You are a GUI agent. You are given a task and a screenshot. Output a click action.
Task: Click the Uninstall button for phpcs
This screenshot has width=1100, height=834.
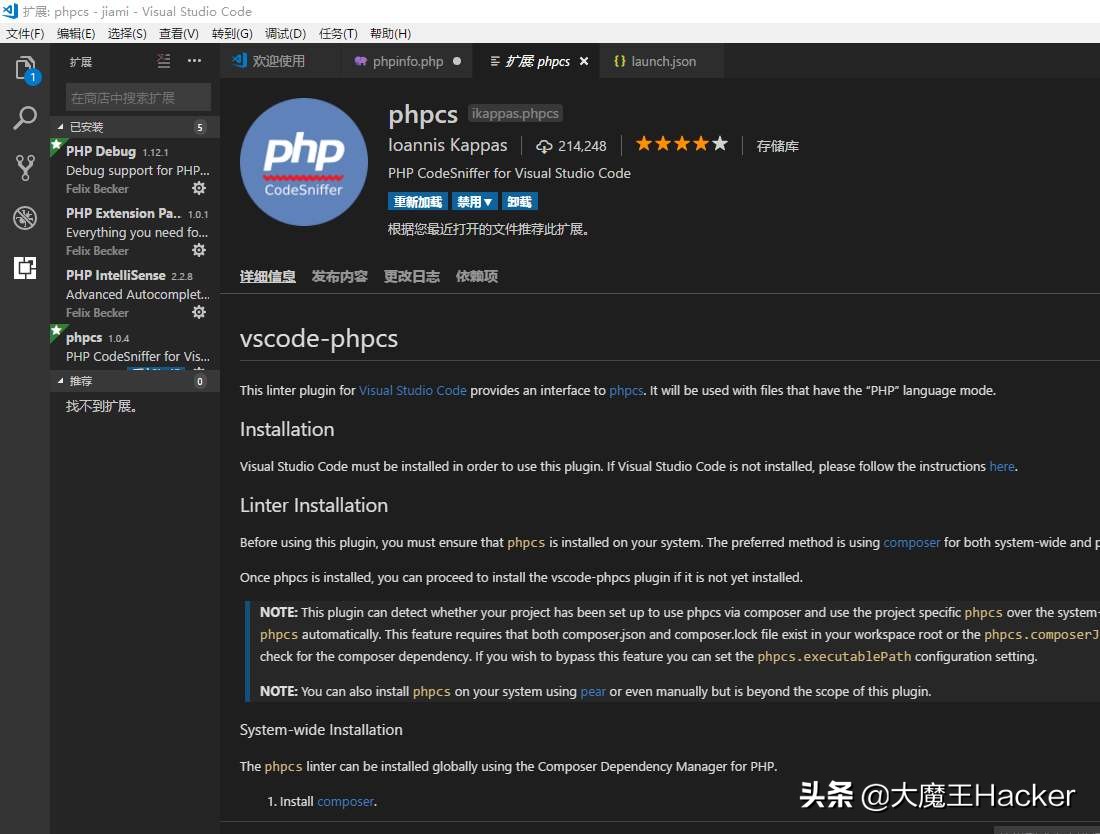pos(519,202)
